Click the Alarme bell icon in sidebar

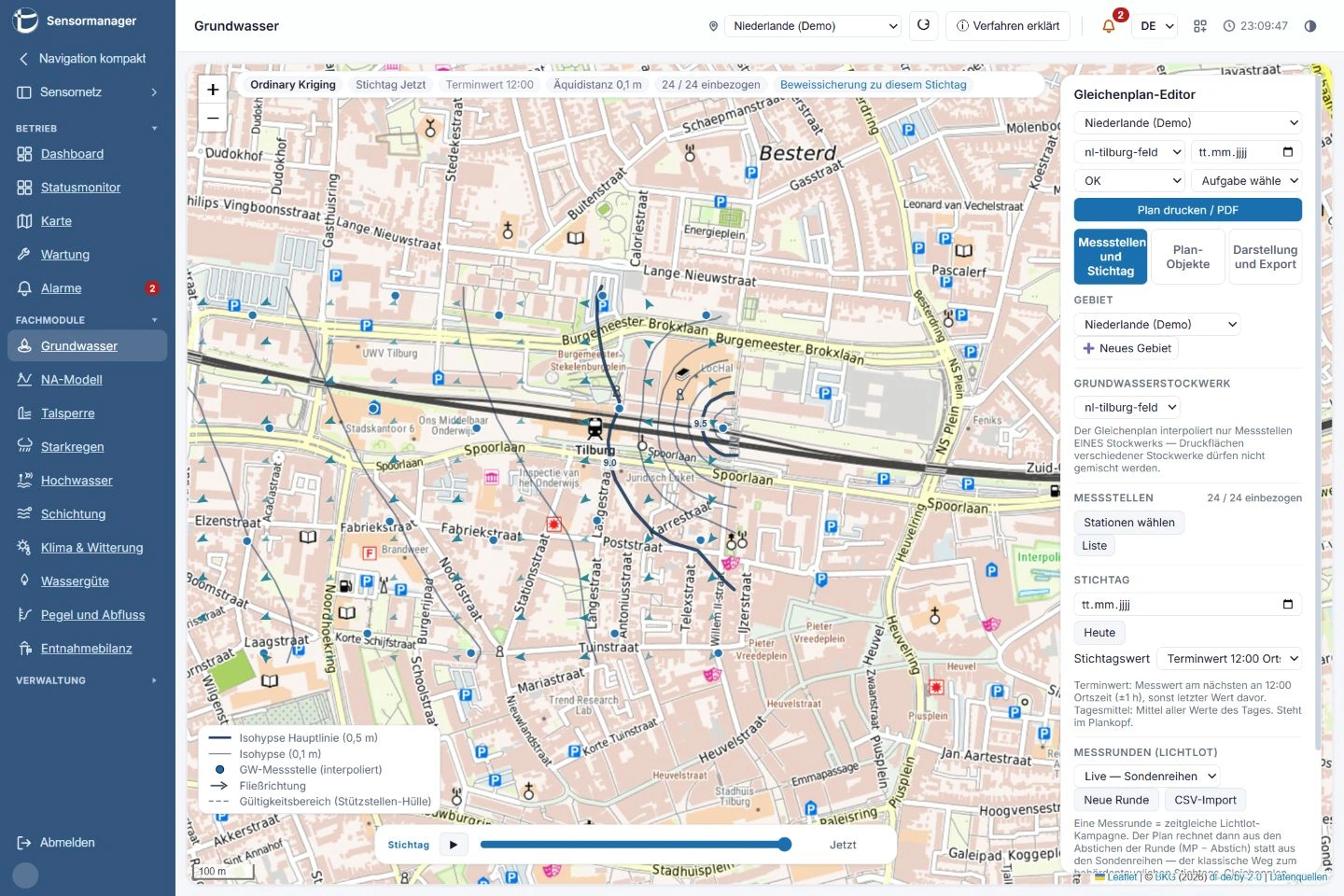point(24,288)
